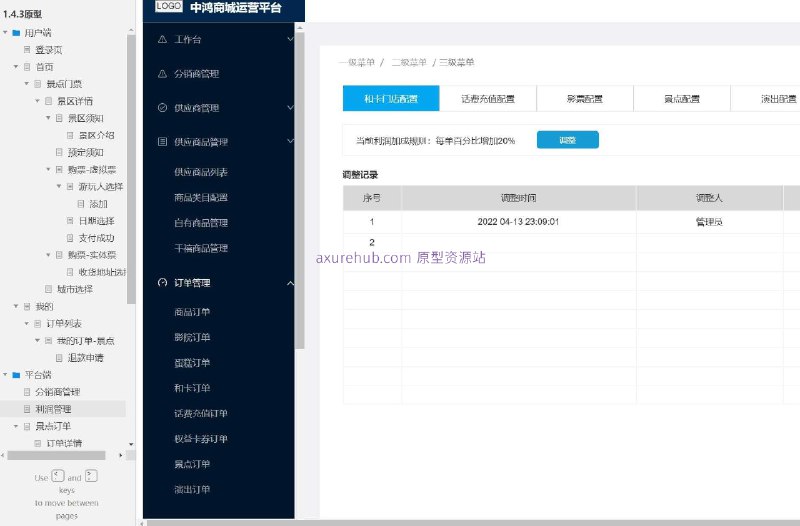The image size is (800, 526).
Task: Collapse the 景点门票 tree node
Action: click(x=27, y=84)
